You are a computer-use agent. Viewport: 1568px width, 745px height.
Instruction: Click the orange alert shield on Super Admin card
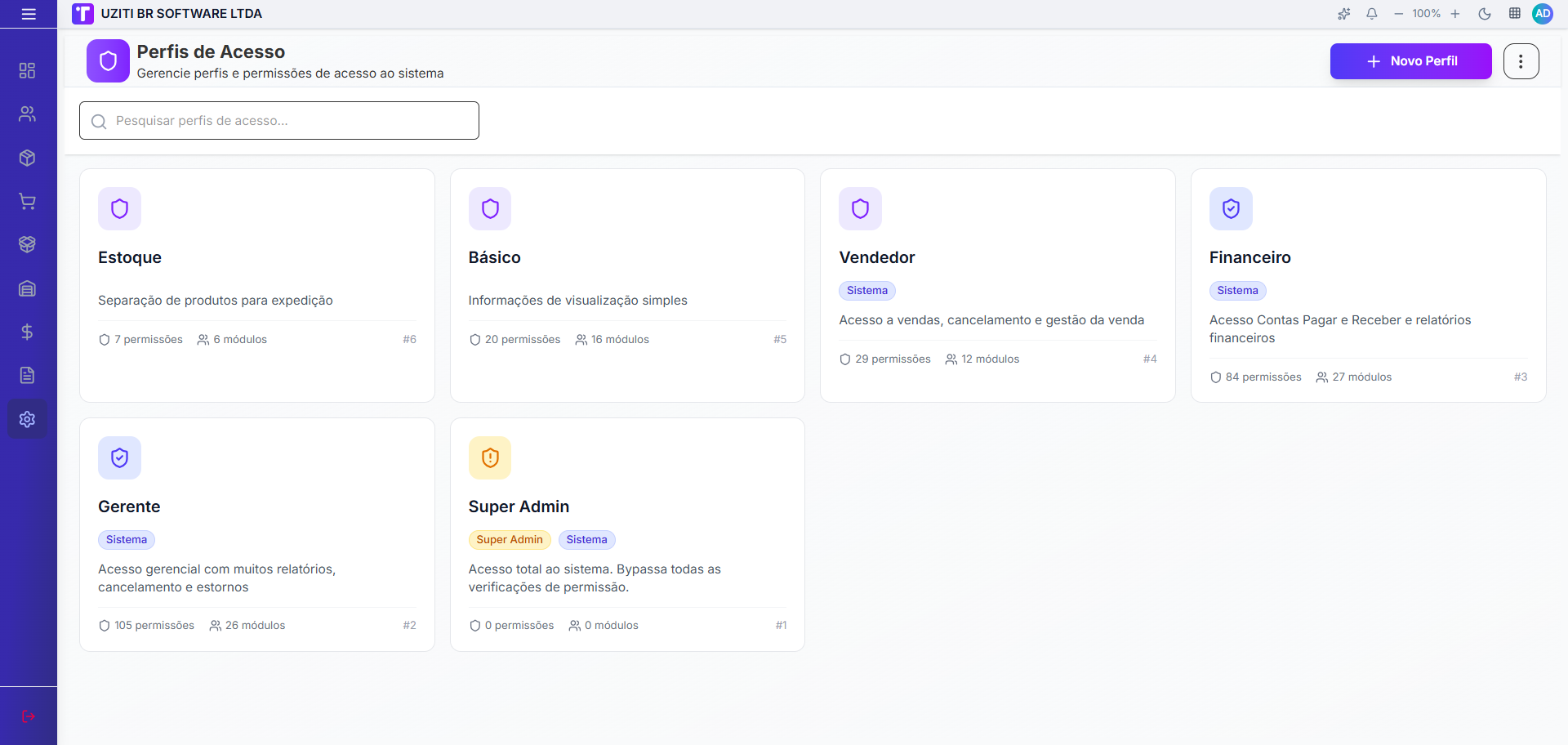490,458
